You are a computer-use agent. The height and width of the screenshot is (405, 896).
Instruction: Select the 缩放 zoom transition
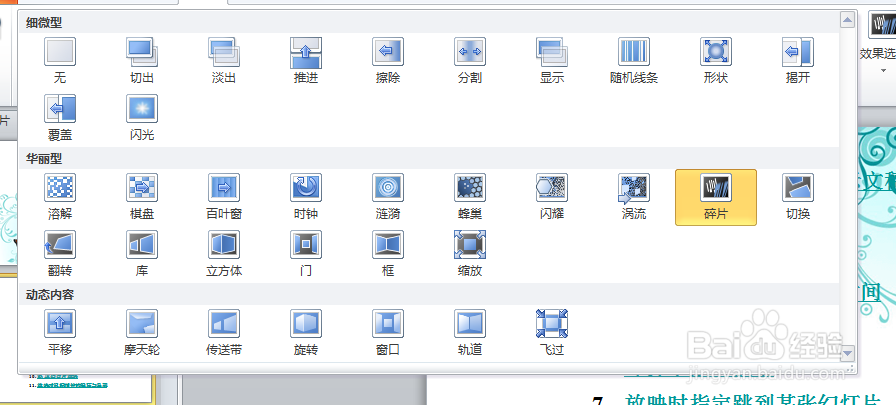[470, 254]
